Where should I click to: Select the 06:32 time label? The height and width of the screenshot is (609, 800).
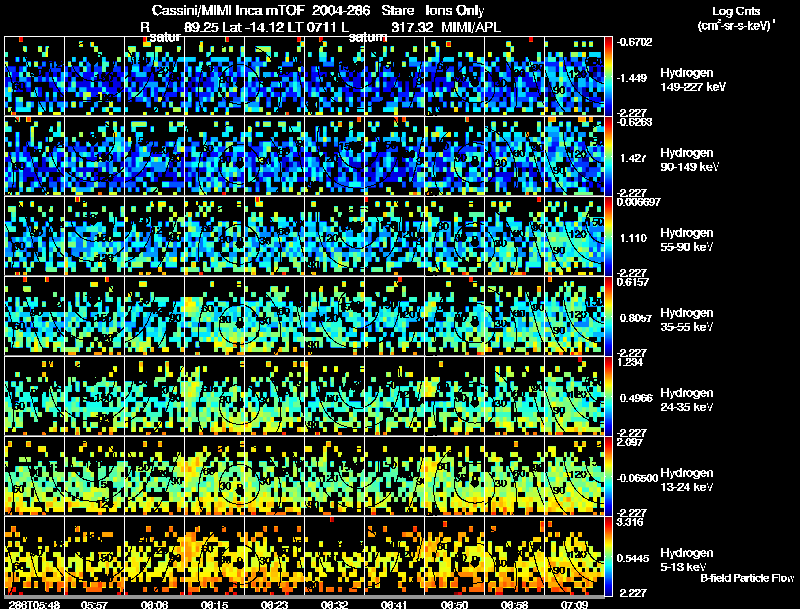click(x=334, y=604)
